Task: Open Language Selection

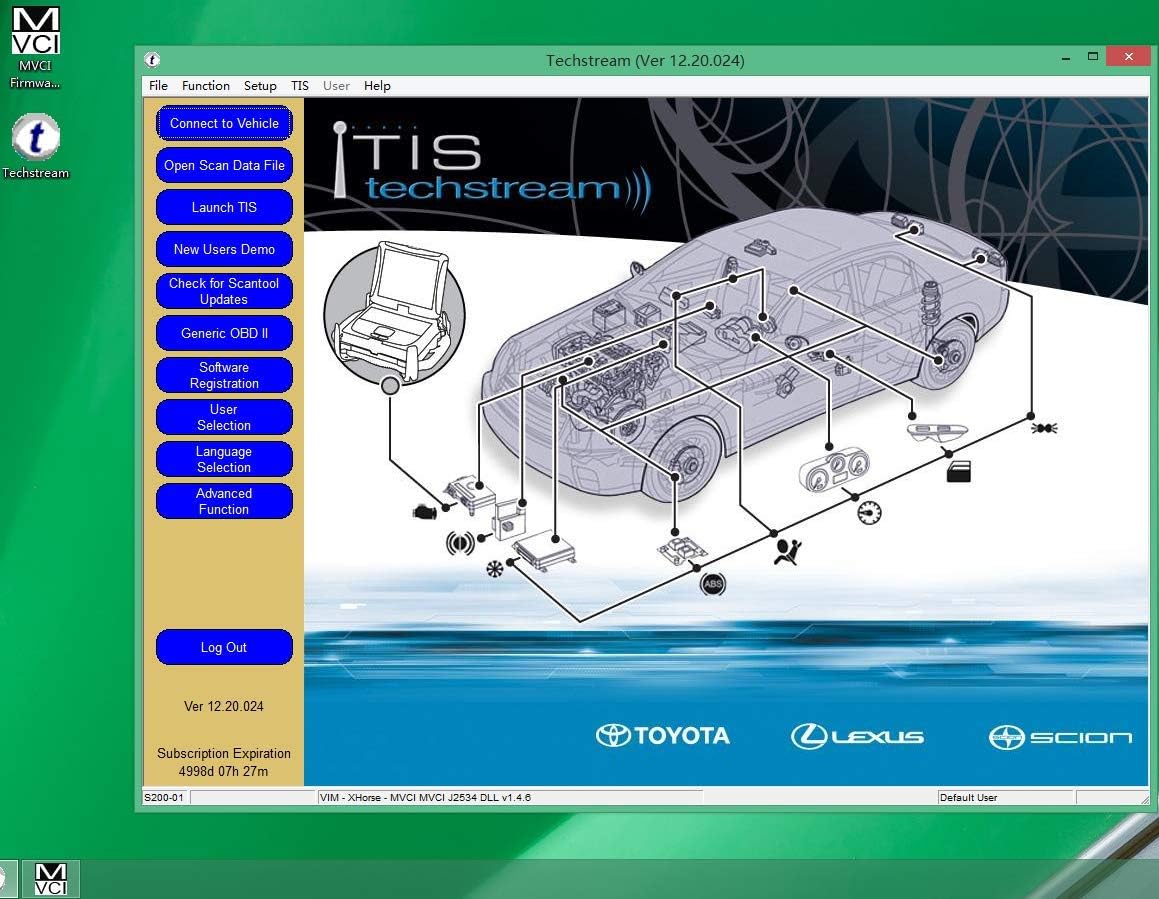Action: point(224,459)
